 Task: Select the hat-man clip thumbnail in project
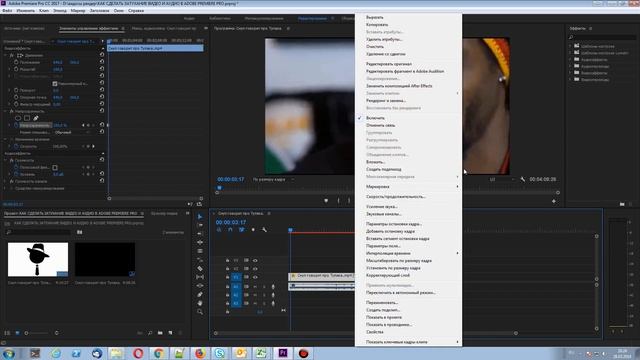pos(38,259)
